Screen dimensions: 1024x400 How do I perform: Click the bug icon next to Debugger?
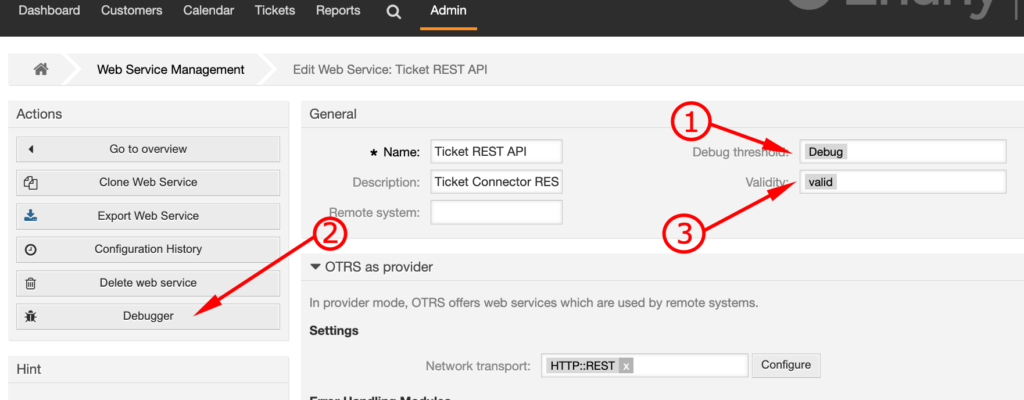30,316
